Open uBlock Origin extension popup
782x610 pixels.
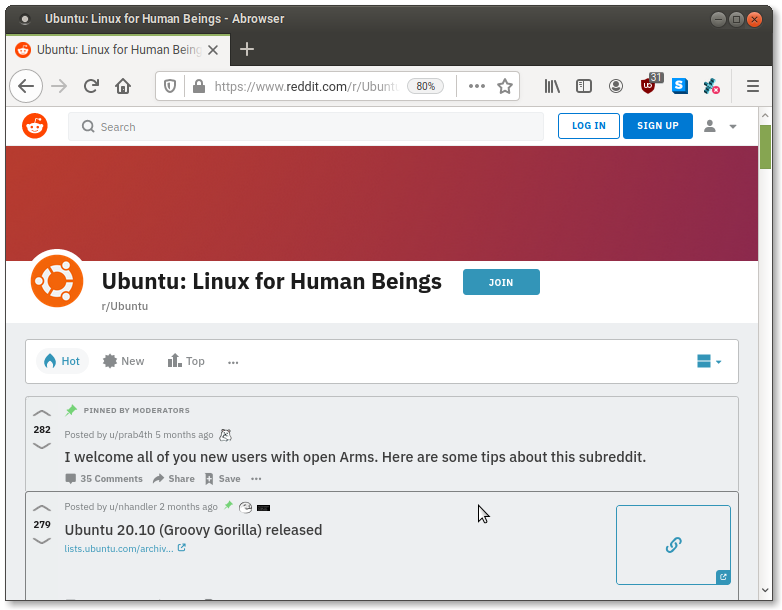[648, 85]
